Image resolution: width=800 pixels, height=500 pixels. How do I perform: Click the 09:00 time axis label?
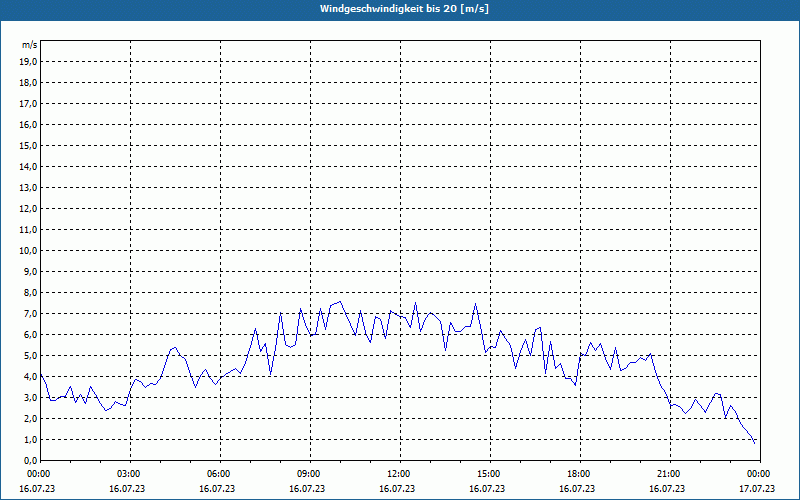[x=309, y=474]
